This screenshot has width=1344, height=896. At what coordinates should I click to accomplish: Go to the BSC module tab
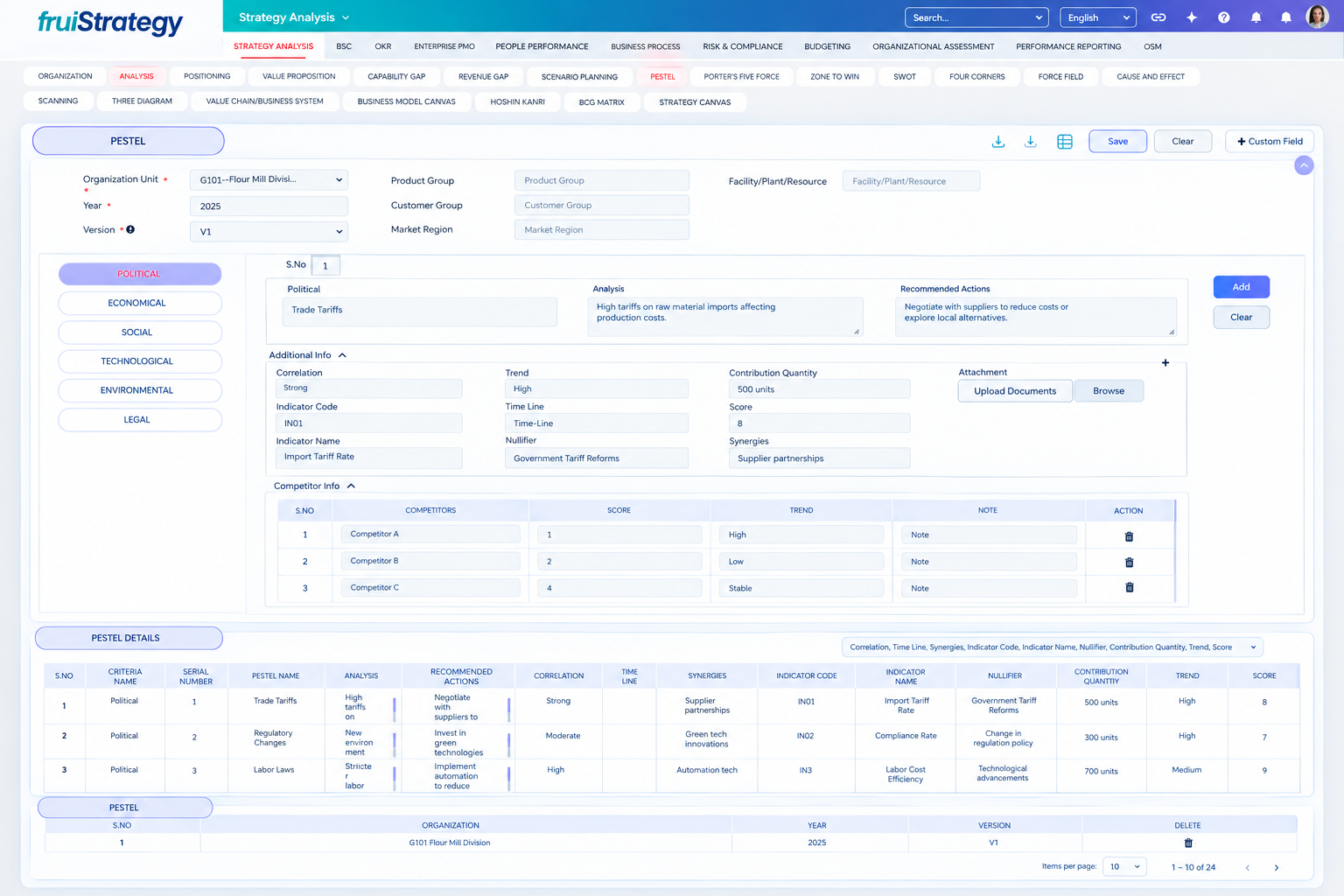[344, 46]
